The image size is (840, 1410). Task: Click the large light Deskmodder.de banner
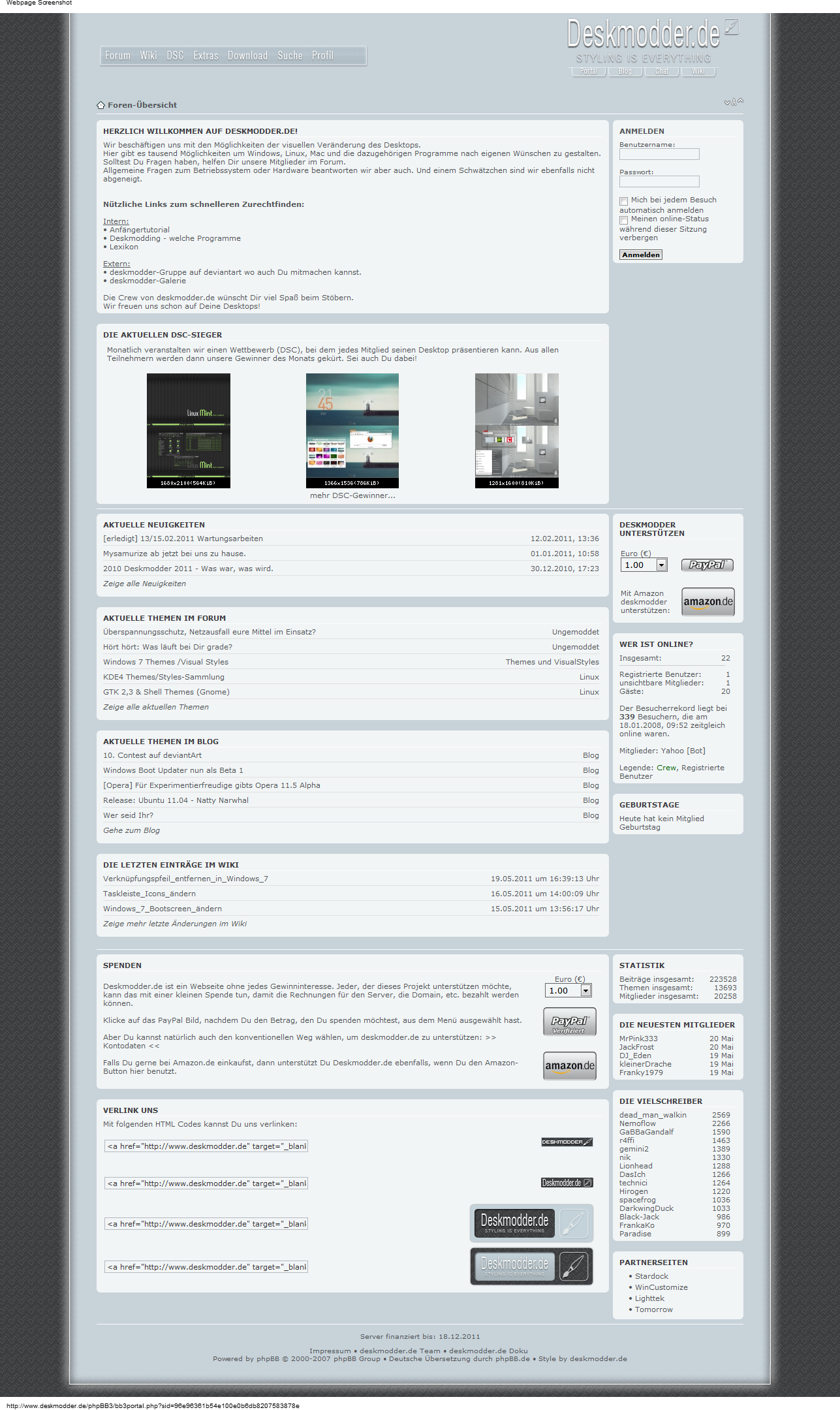pos(531,1223)
